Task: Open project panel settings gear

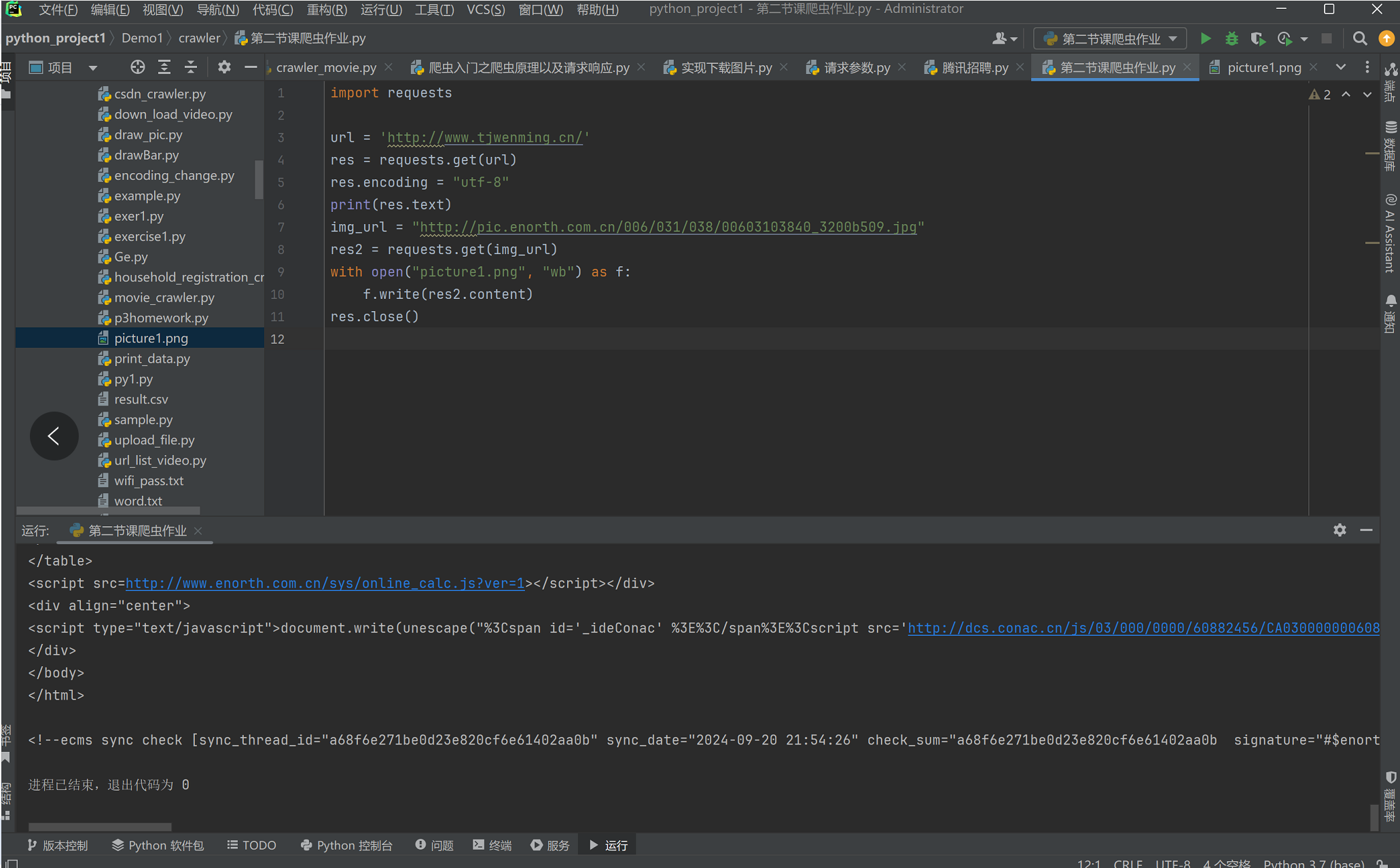Action: (224, 67)
